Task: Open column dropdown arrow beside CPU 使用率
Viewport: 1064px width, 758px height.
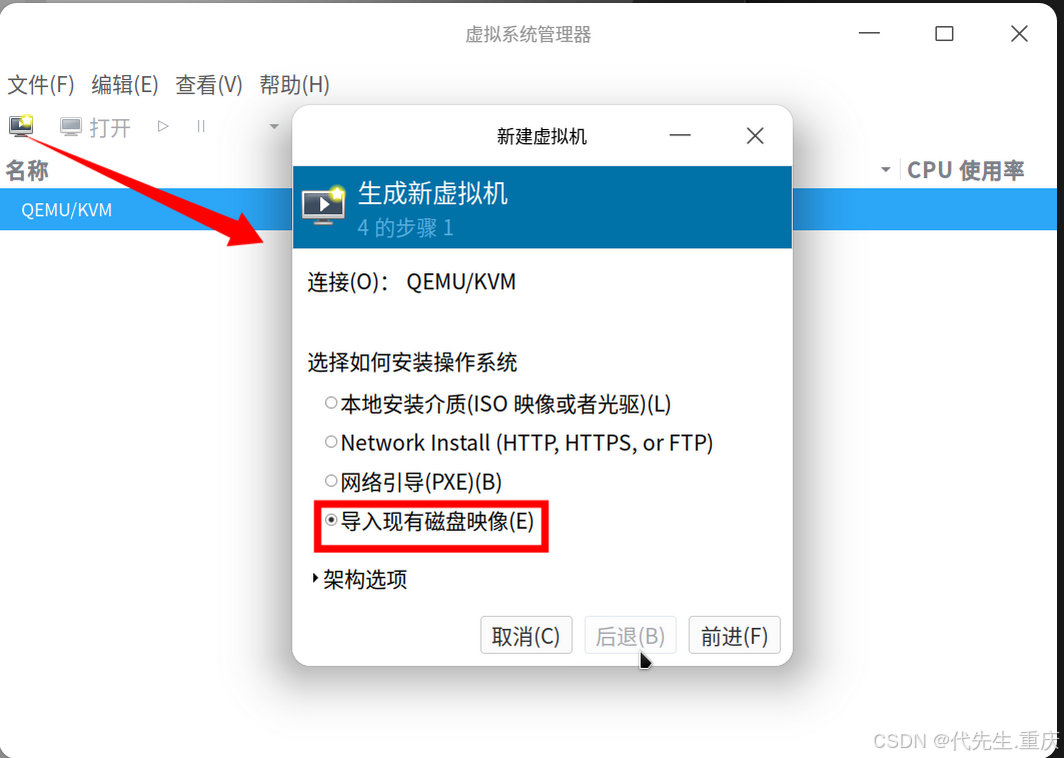Action: tap(886, 170)
